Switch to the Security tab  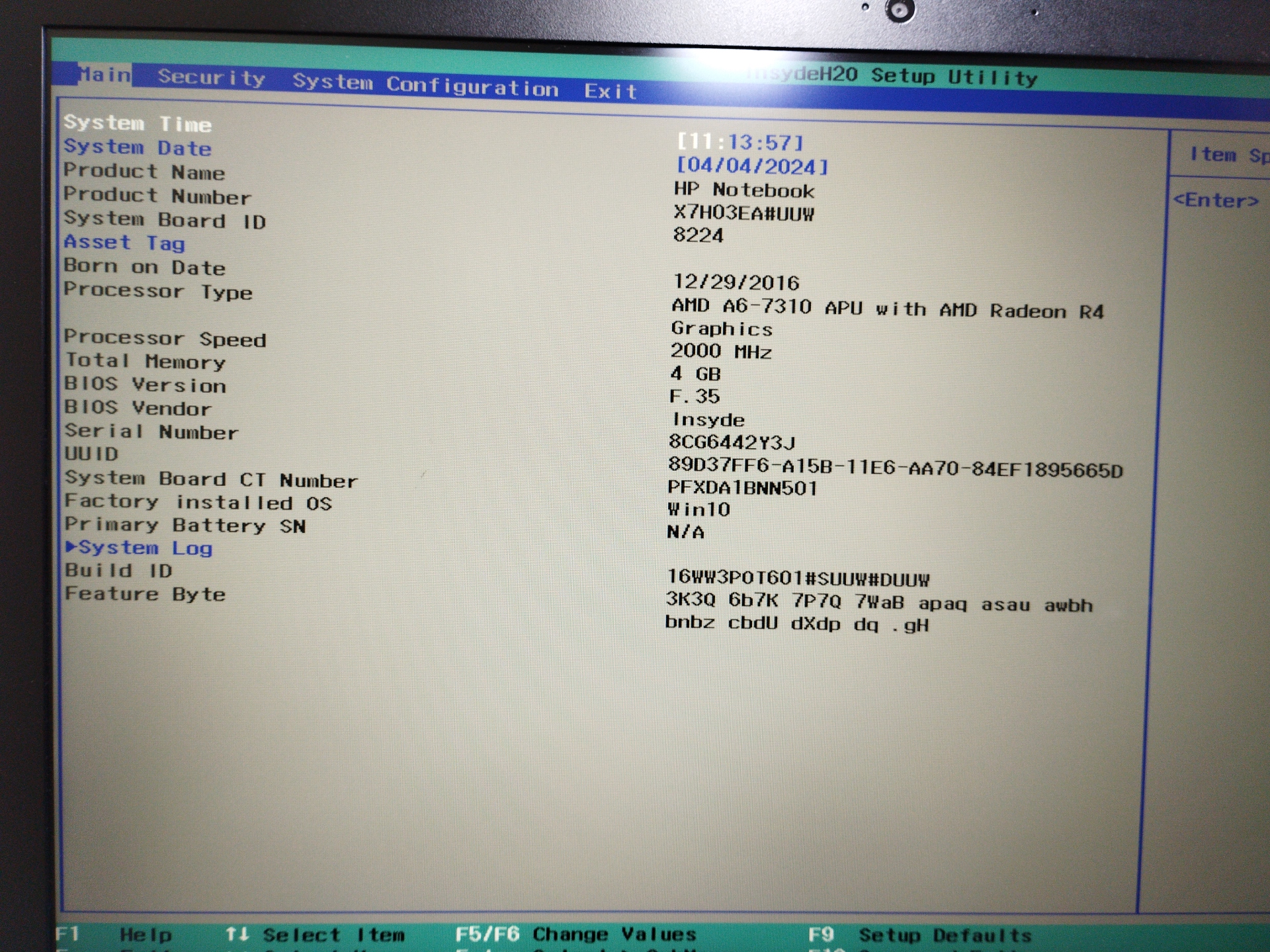[212, 78]
